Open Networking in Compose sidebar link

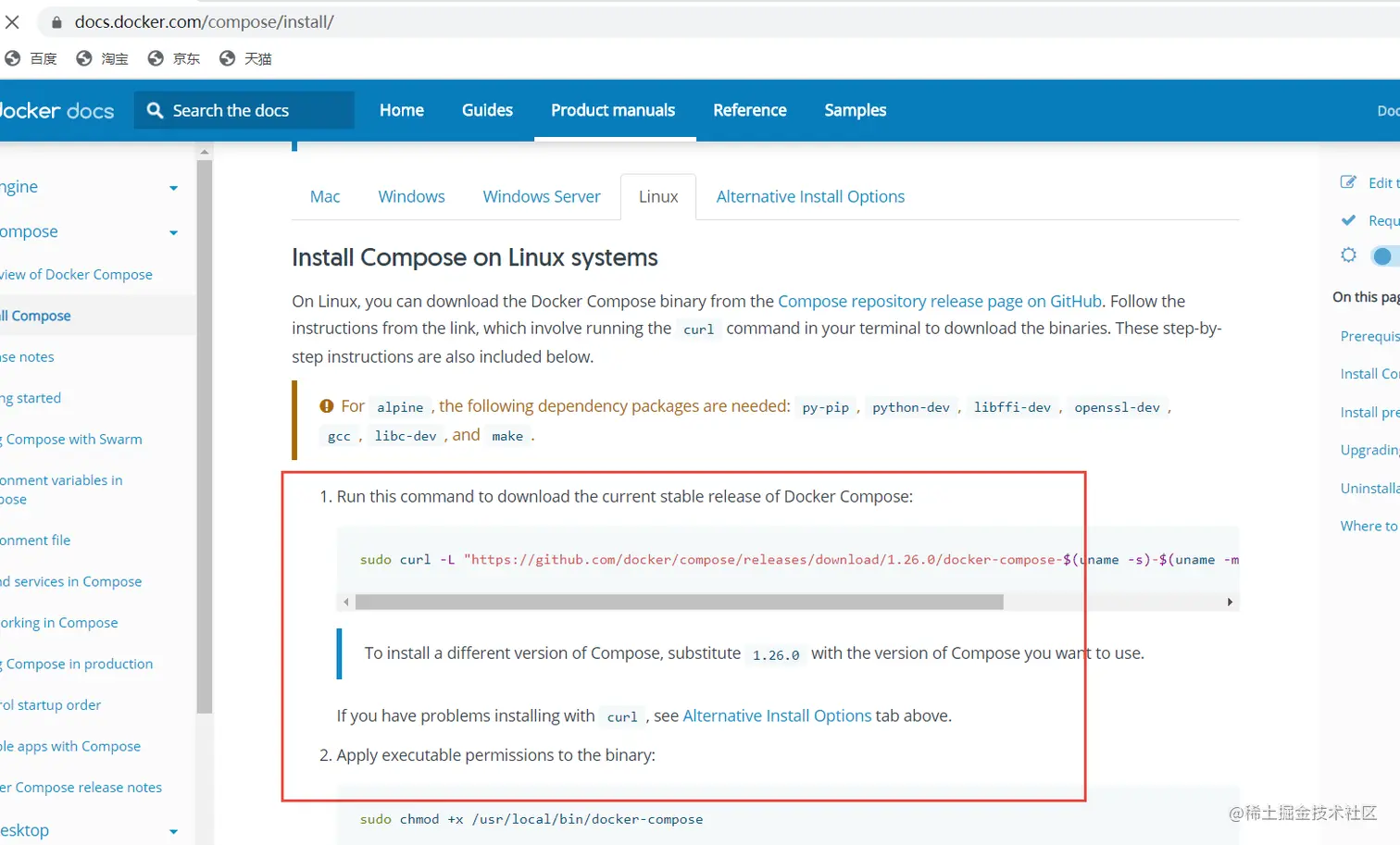tap(59, 623)
